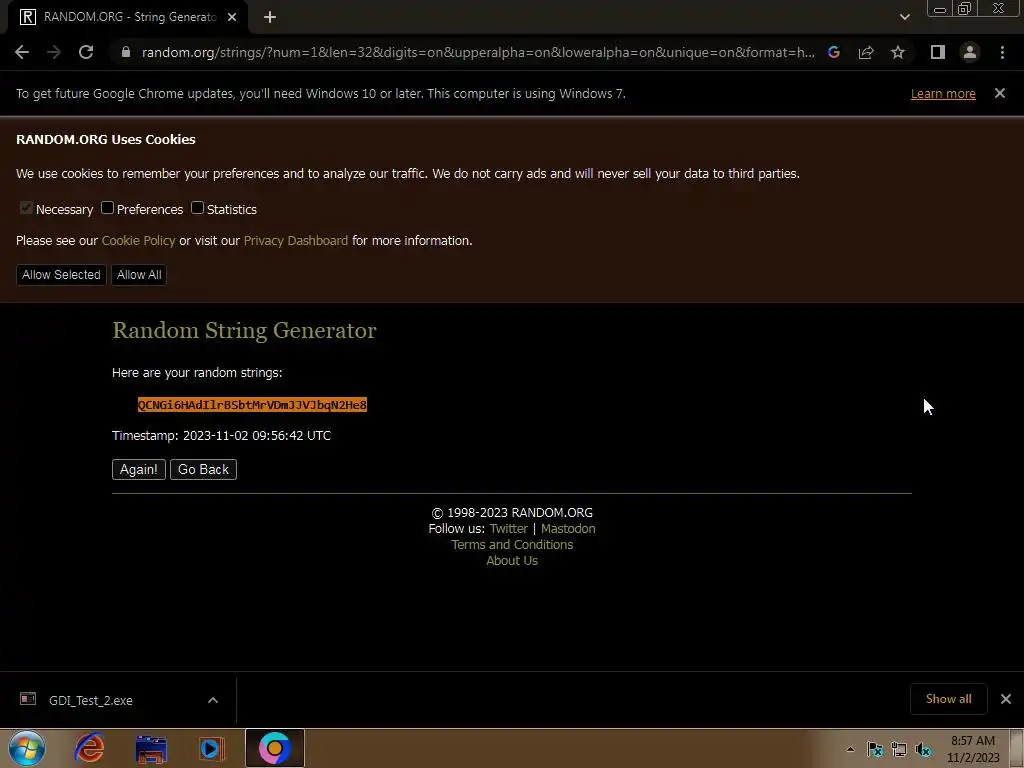
Task: Share this page via share icon
Action: pos(866,52)
